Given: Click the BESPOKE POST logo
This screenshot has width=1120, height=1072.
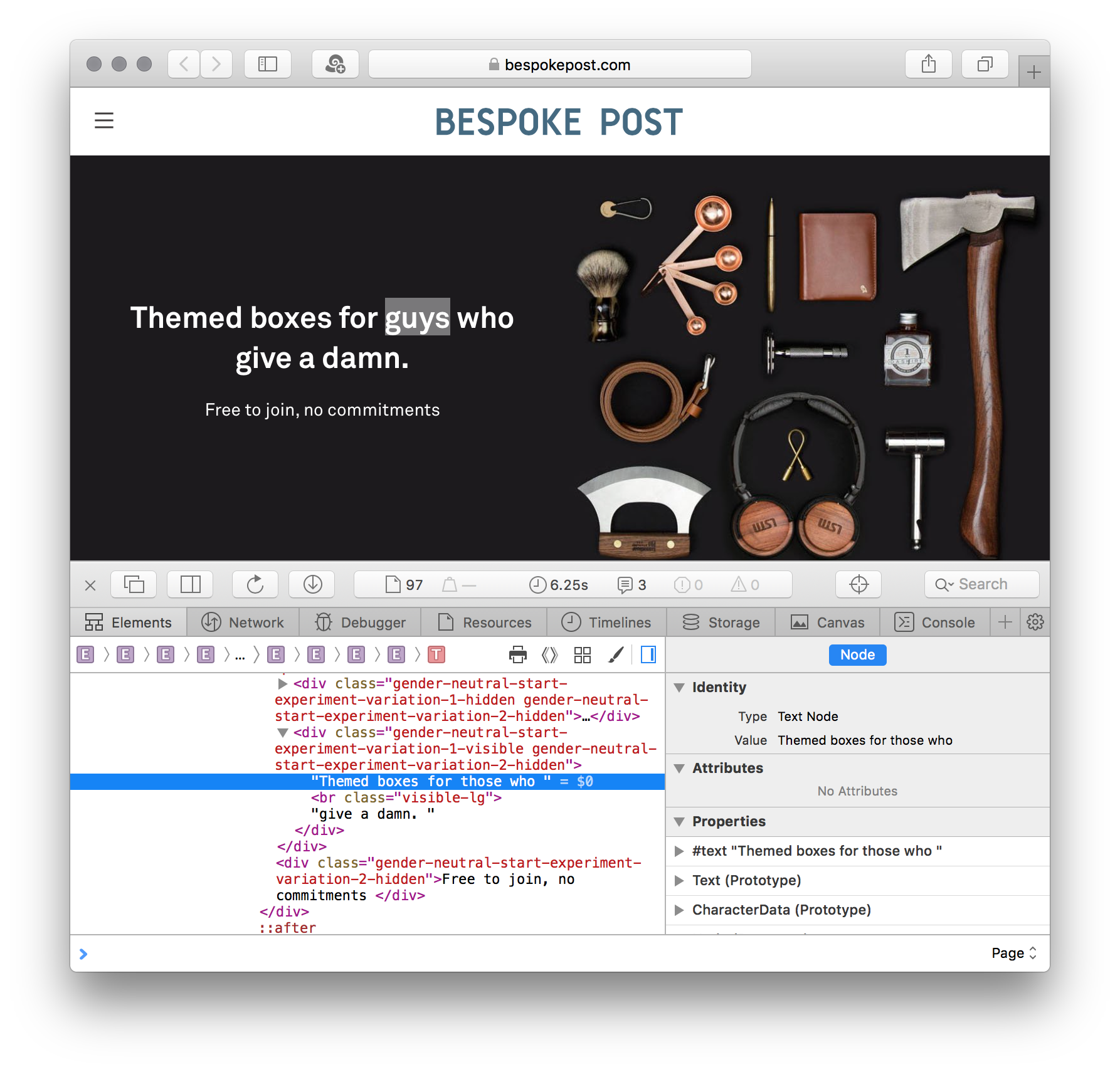Looking at the screenshot, I should [x=559, y=122].
